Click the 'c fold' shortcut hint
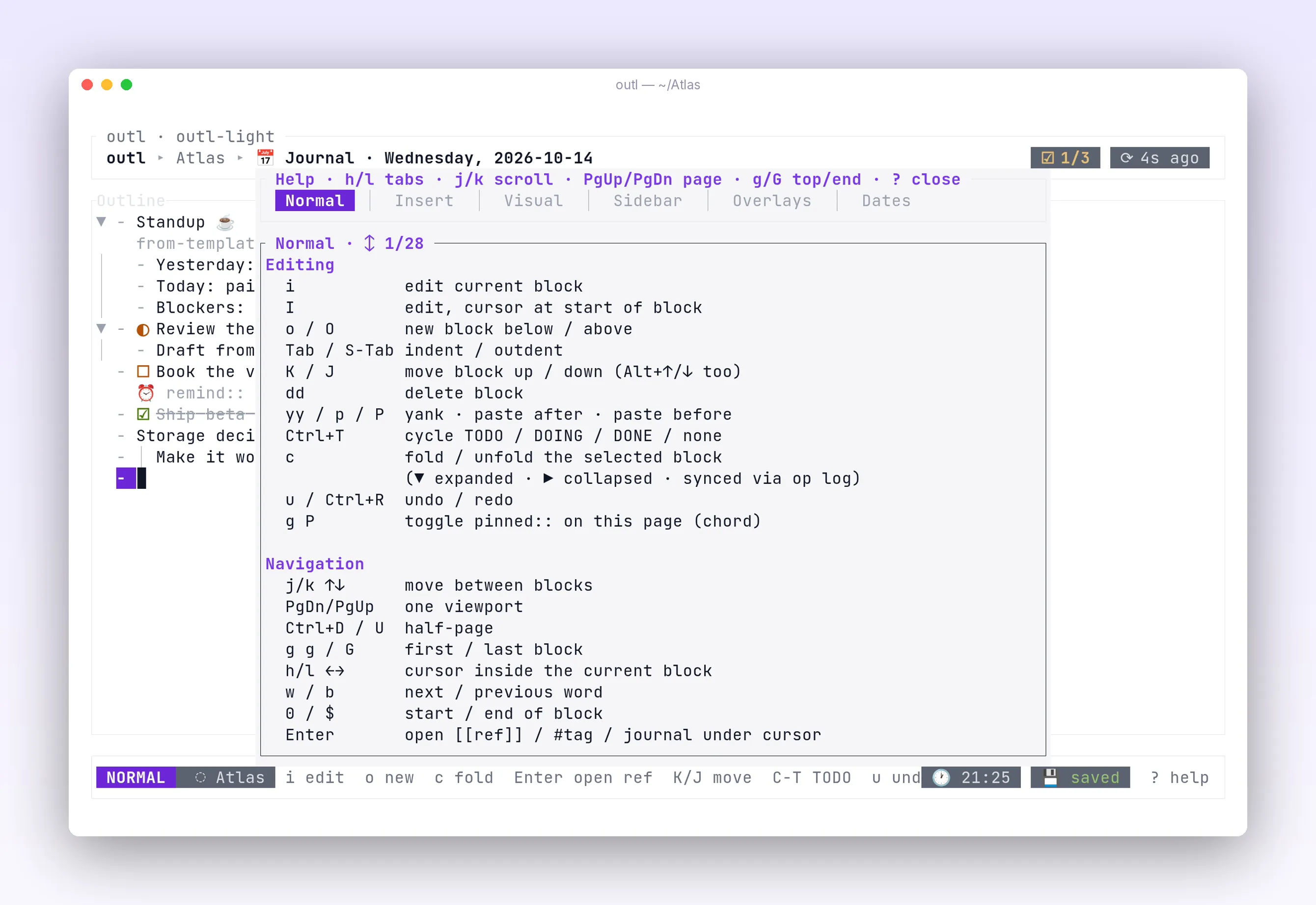 click(464, 777)
